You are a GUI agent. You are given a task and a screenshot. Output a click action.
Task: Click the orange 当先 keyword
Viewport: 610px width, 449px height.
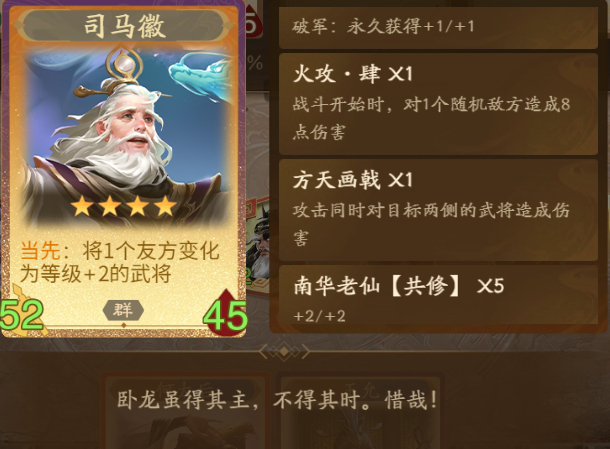(40, 250)
